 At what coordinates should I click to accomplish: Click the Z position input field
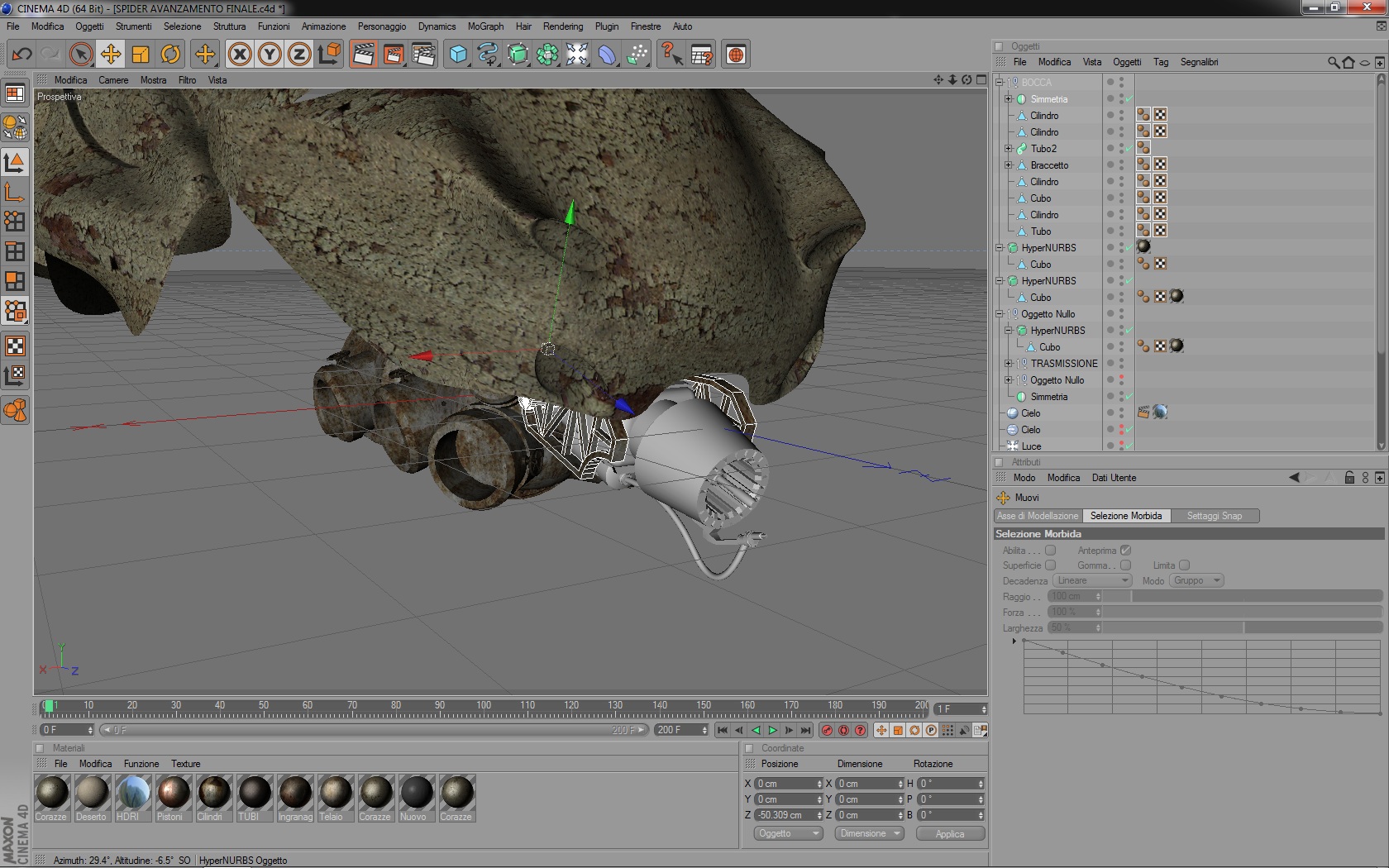[x=785, y=815]
